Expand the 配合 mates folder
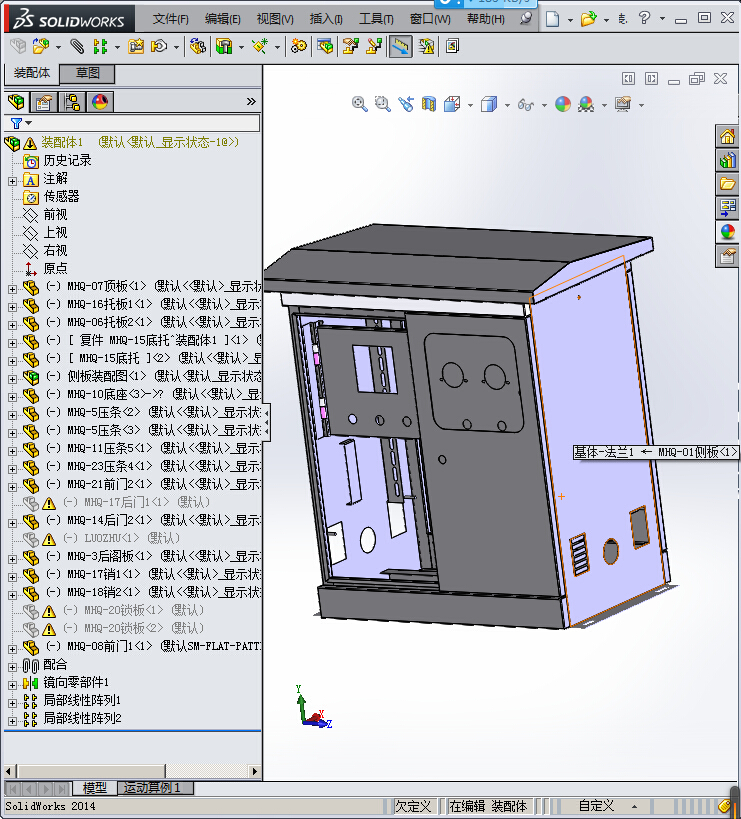741x819 pixels. (13, 667)
